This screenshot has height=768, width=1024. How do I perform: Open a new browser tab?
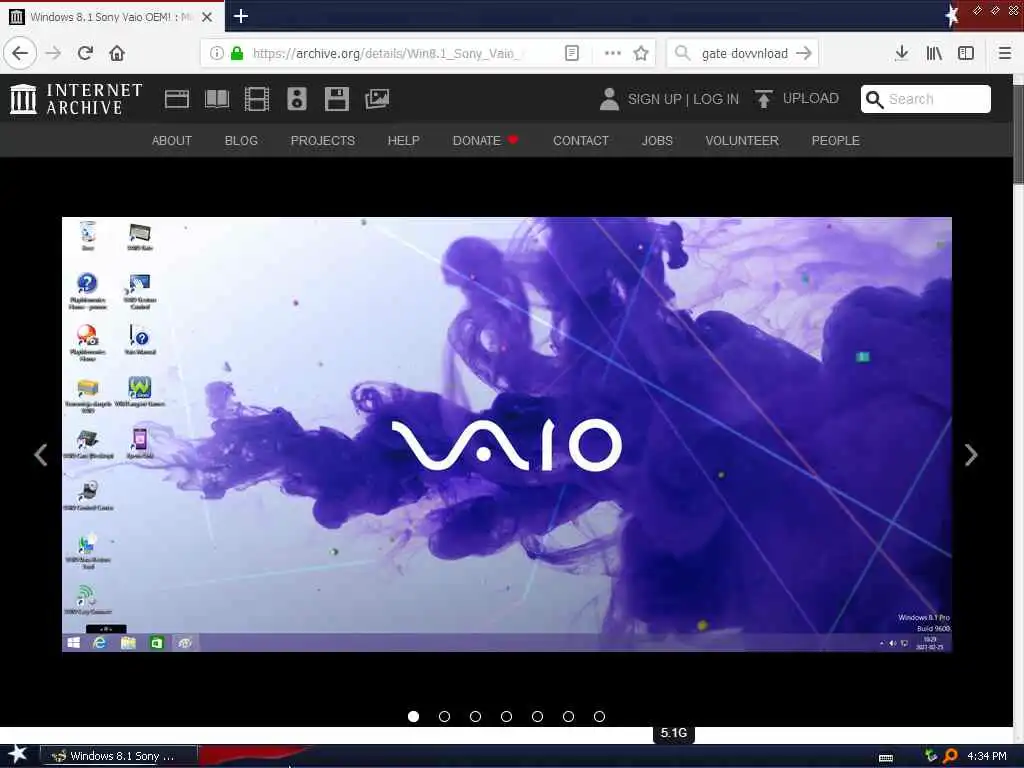(241, 16)
